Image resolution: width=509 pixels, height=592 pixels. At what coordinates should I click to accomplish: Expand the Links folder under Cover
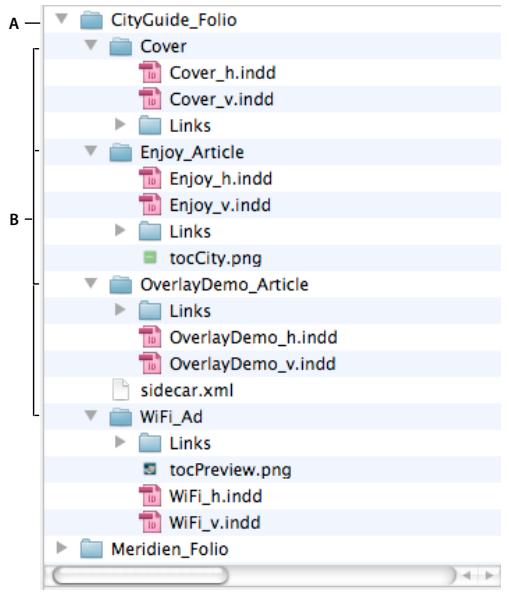(120, 124)
